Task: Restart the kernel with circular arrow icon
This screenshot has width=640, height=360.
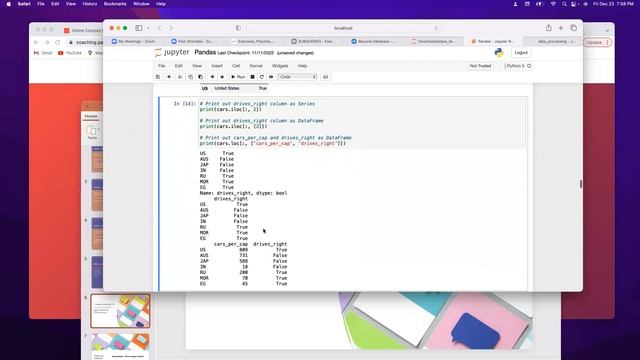Action: [x=262, y=77]
